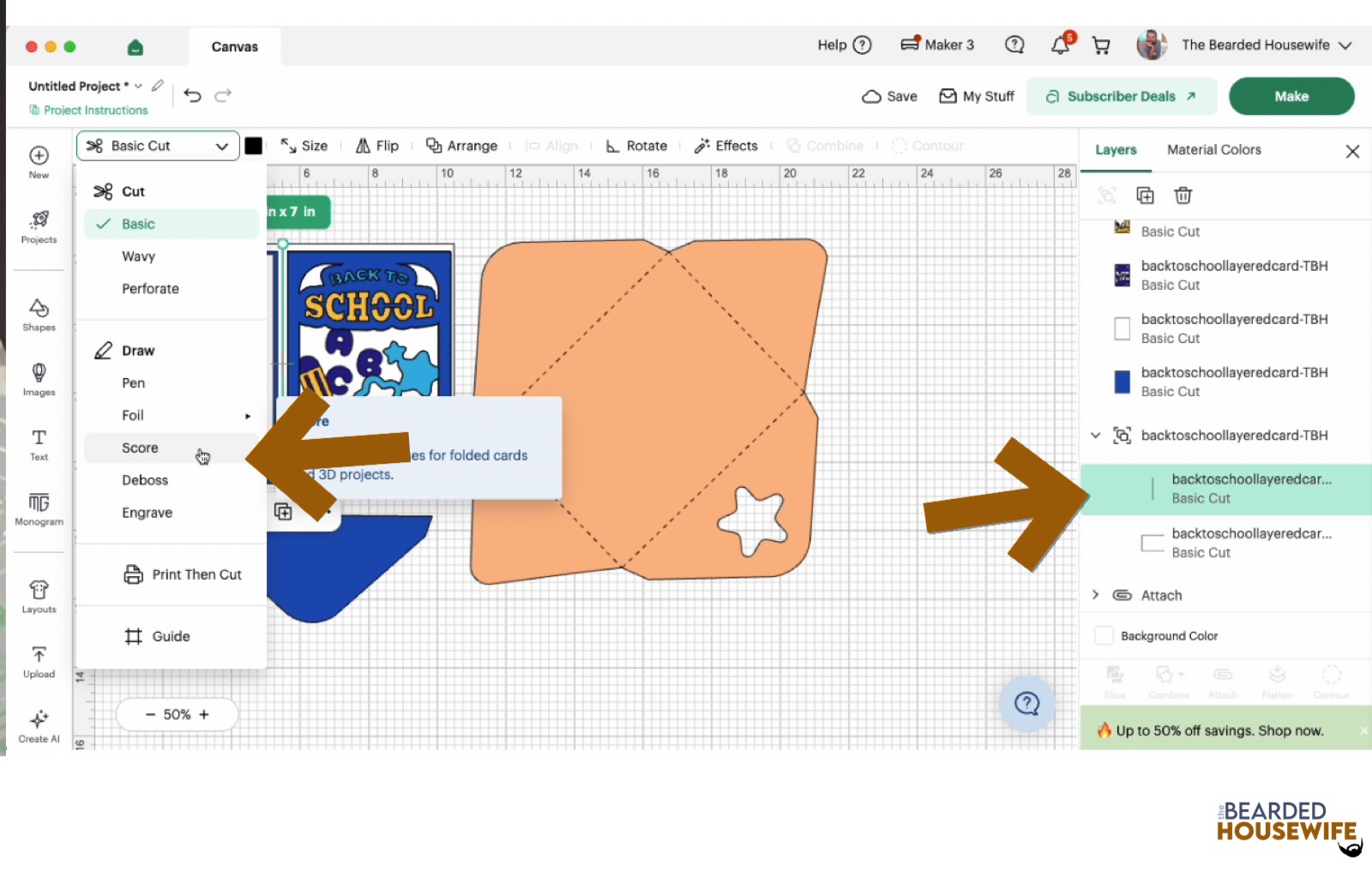Click the orange envelope shape on canvas

point(647,410)
